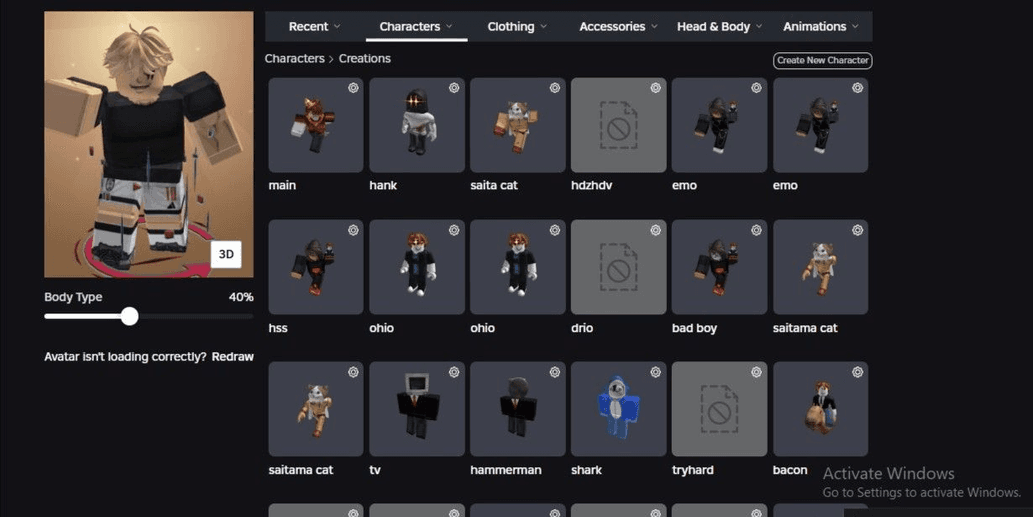The height and width of the screenshot is (517, 1033).
Task: Open settings gear on the main character
Action: [353, 88]
